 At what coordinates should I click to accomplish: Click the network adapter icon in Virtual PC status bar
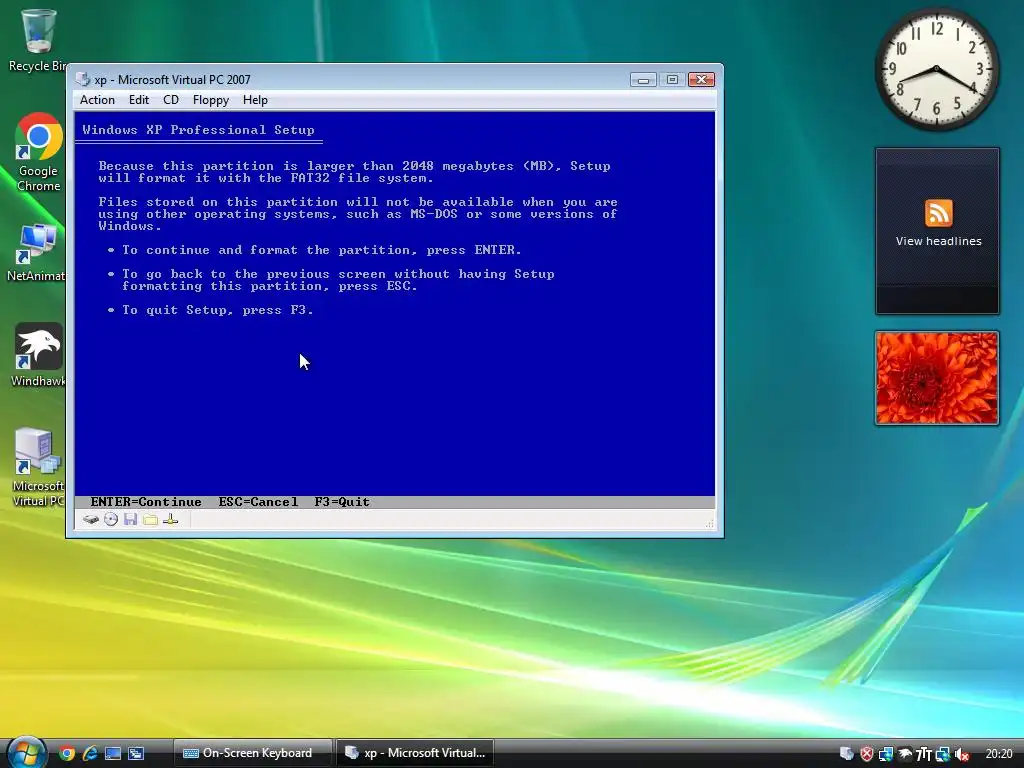point(170,520)
